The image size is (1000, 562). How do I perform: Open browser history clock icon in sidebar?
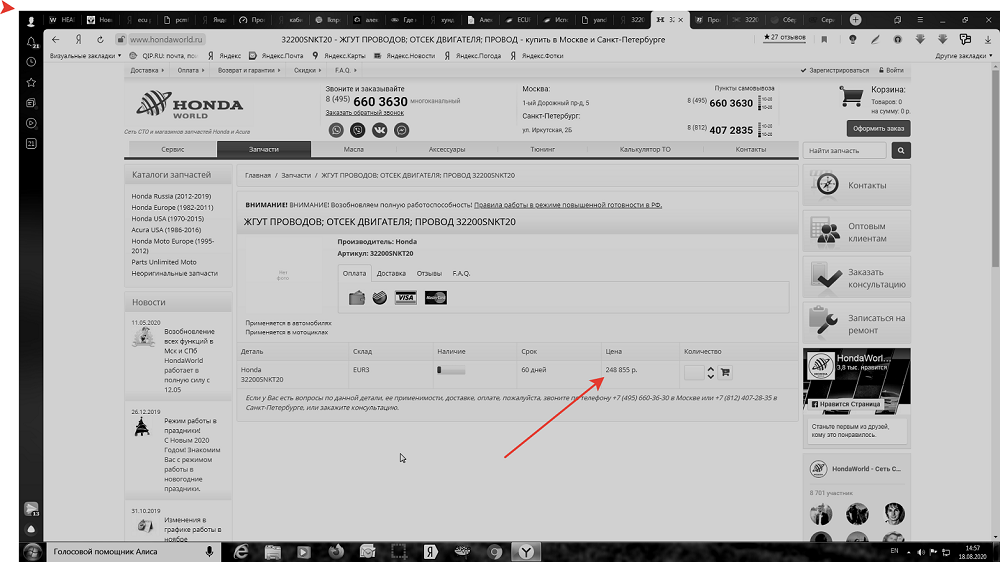(x=31, y=62)
